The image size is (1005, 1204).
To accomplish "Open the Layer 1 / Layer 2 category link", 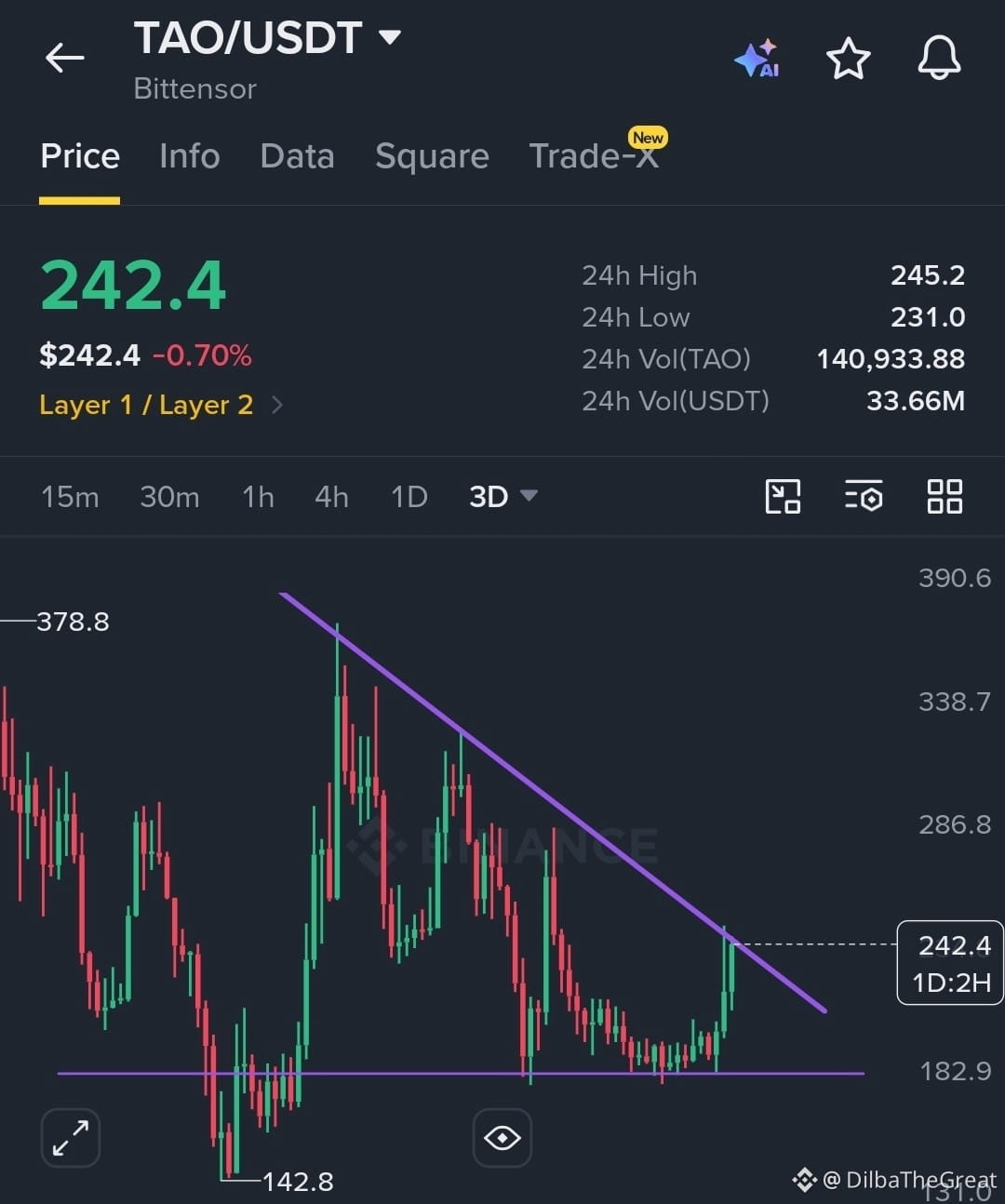I will coord(146,405).
